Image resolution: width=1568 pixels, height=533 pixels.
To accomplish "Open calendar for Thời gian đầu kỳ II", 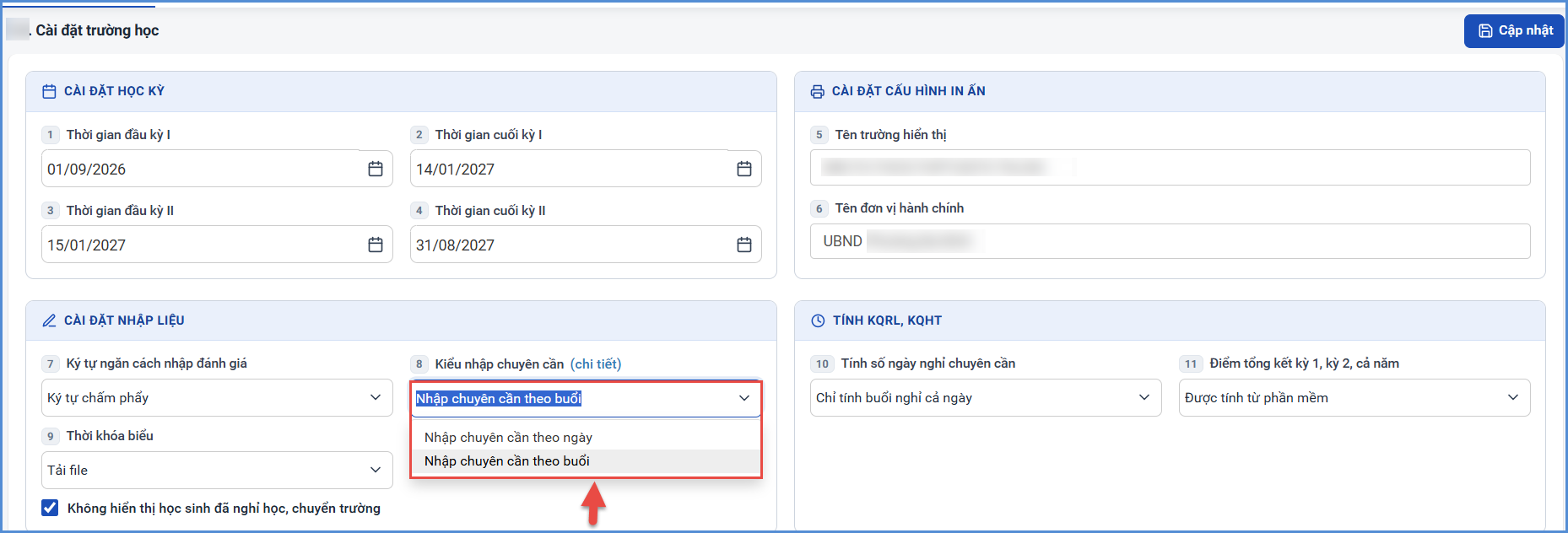I will pyautogui.click(x=376, y=245).
